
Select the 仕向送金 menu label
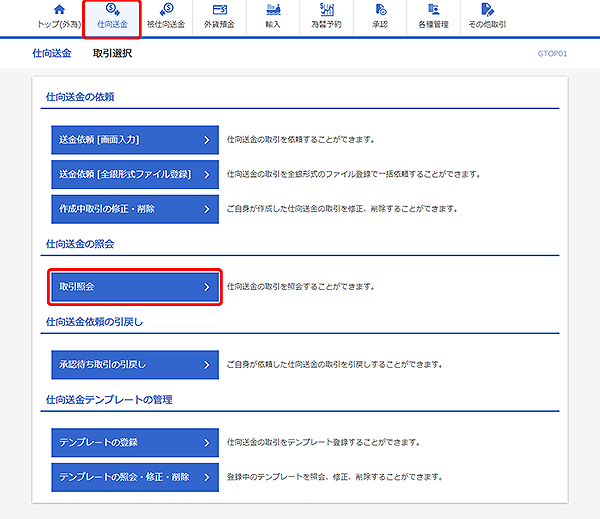click(112, 24)
